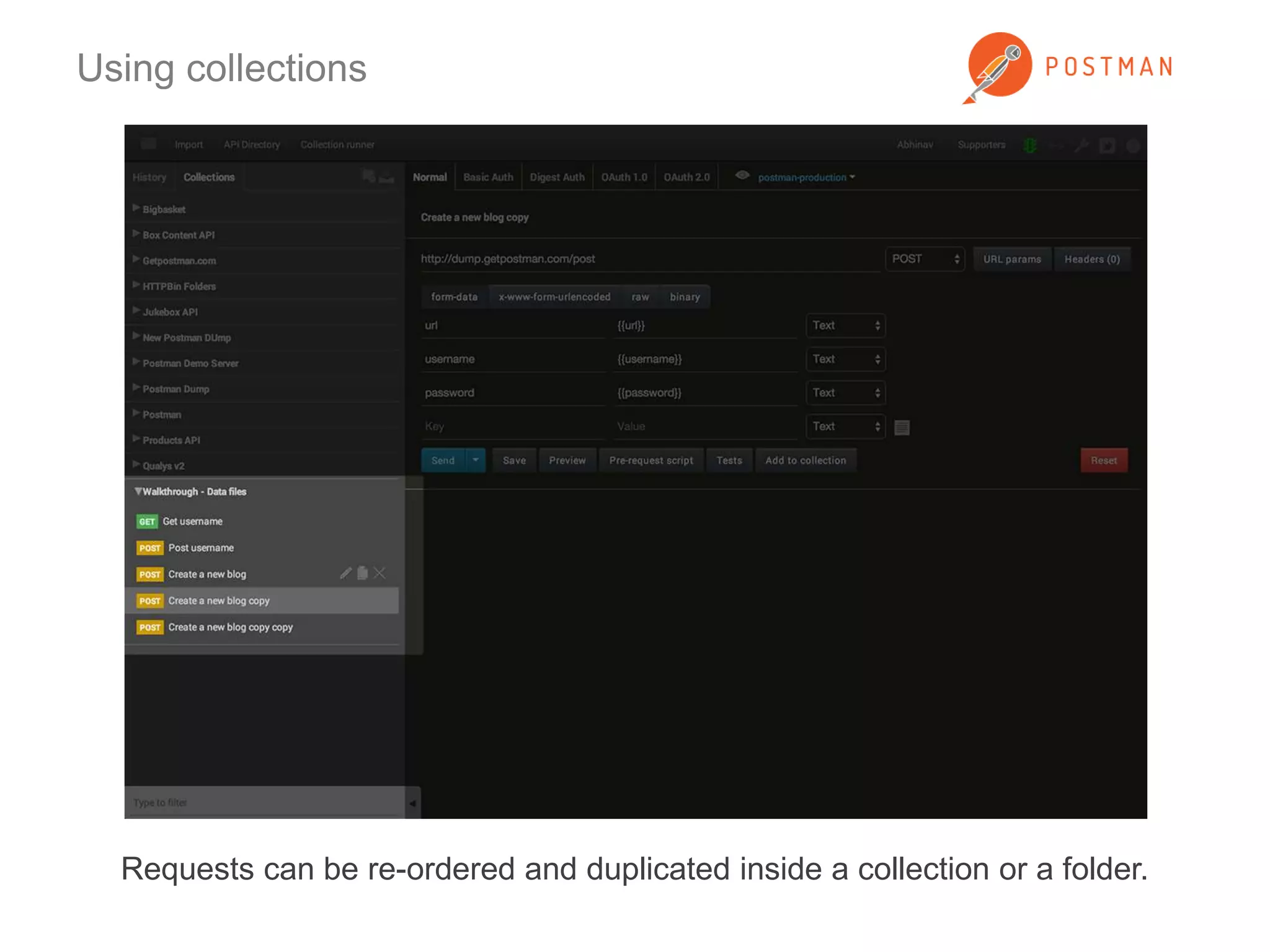Select the OAuth 2.0 tab
Image resolution: width=1270 pixels, height=952 pixels.
point(686,177)
